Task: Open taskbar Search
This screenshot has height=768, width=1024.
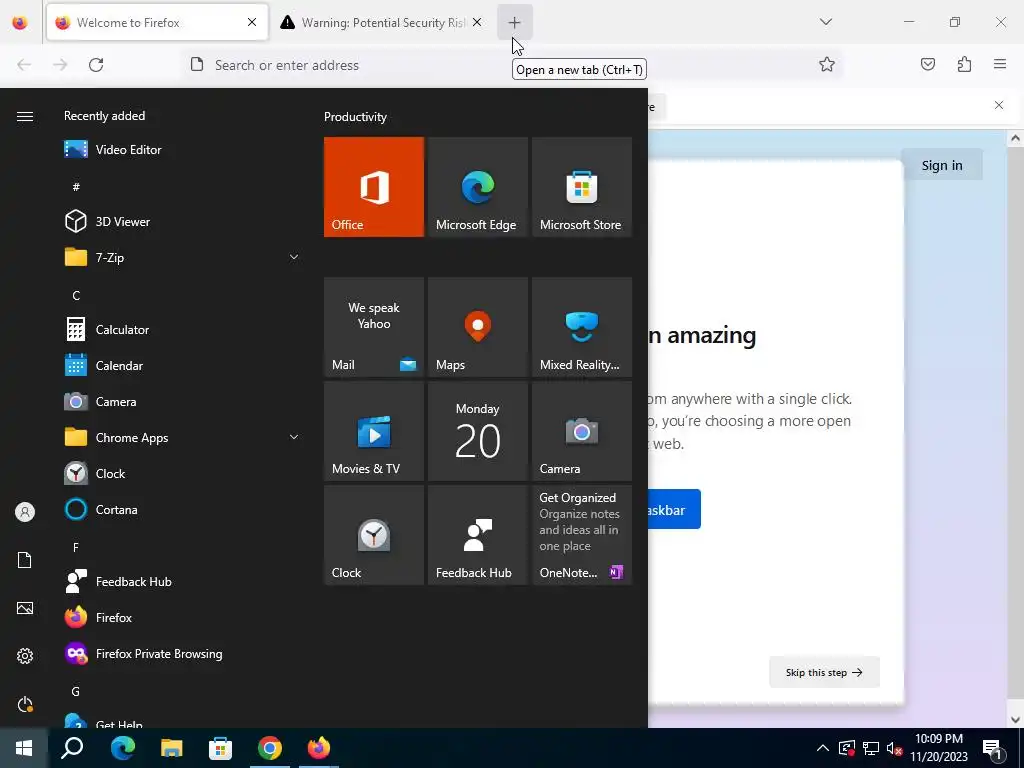Action: [x=72, y=748]
